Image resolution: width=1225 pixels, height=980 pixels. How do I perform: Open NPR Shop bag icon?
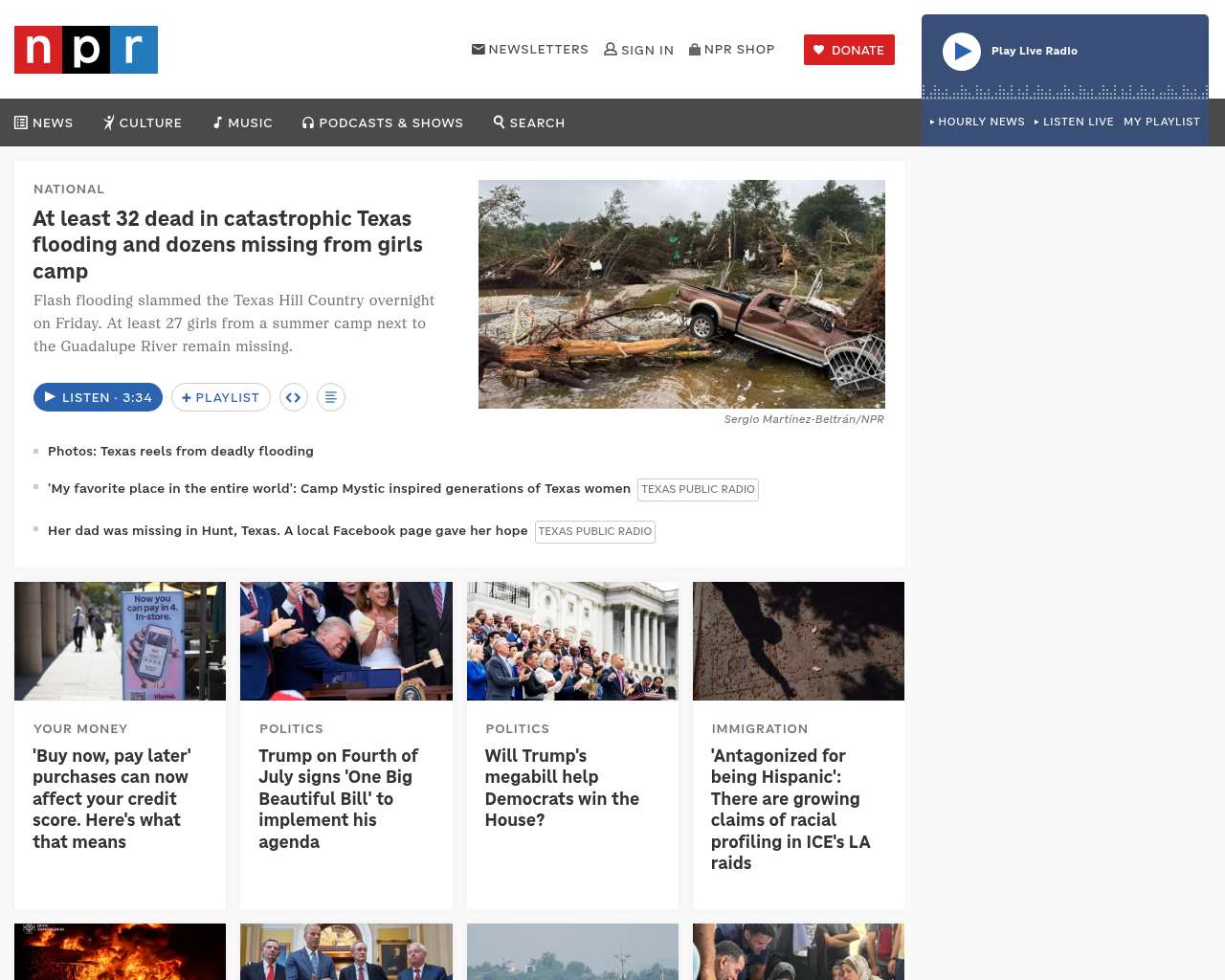coord(695,49)
